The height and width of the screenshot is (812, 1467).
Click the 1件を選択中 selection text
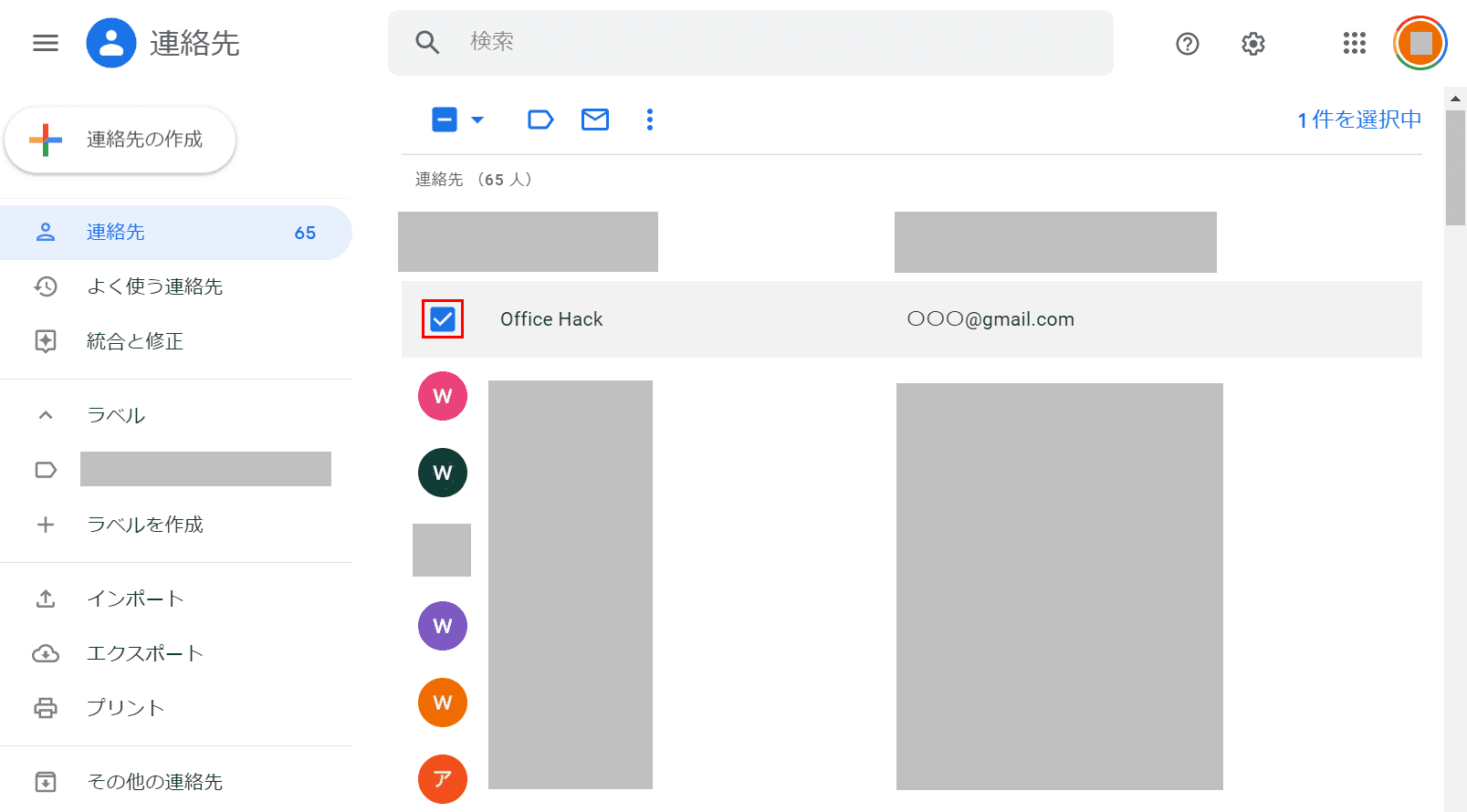(1359, 120)
